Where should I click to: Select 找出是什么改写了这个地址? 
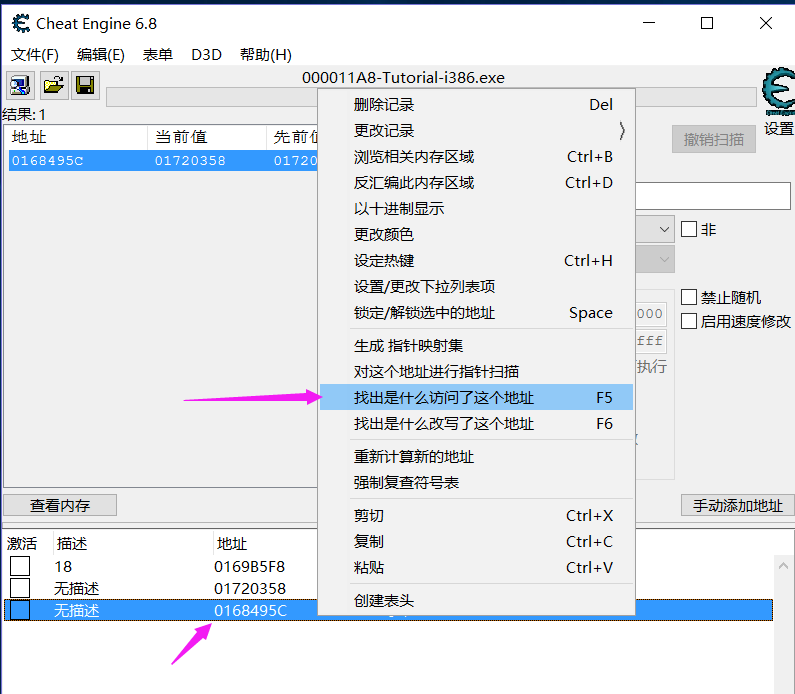point(477,423)
